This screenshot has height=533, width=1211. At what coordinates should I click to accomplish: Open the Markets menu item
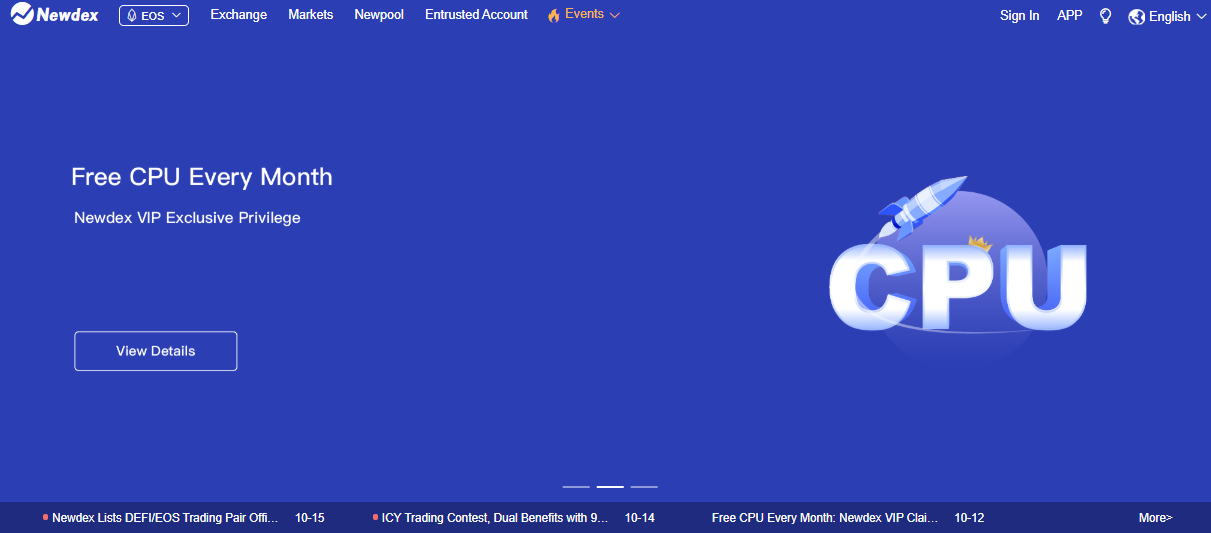(x=310, y=15)
